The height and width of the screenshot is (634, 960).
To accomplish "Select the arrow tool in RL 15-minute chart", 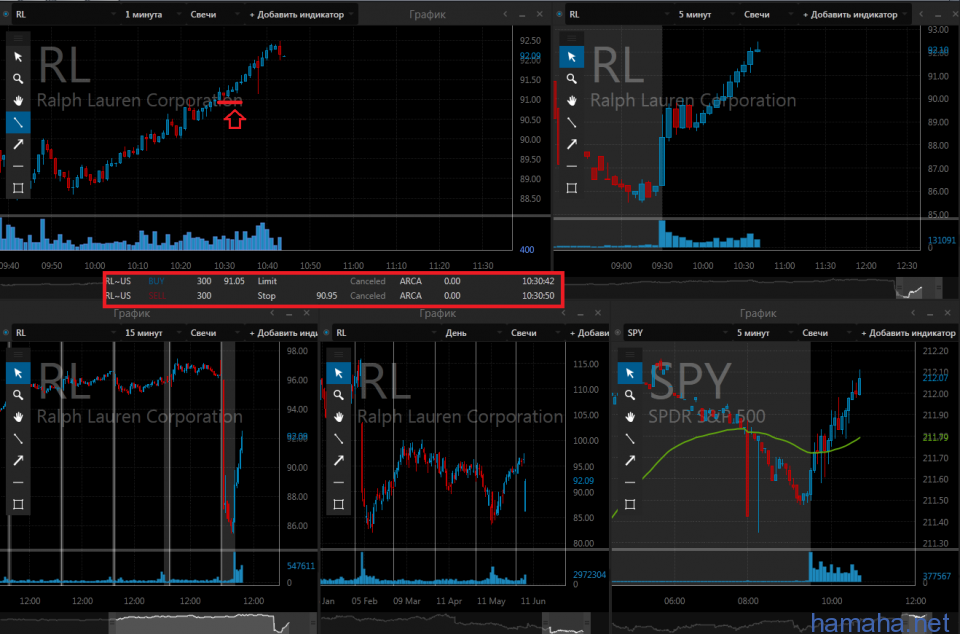I will 18,461.
